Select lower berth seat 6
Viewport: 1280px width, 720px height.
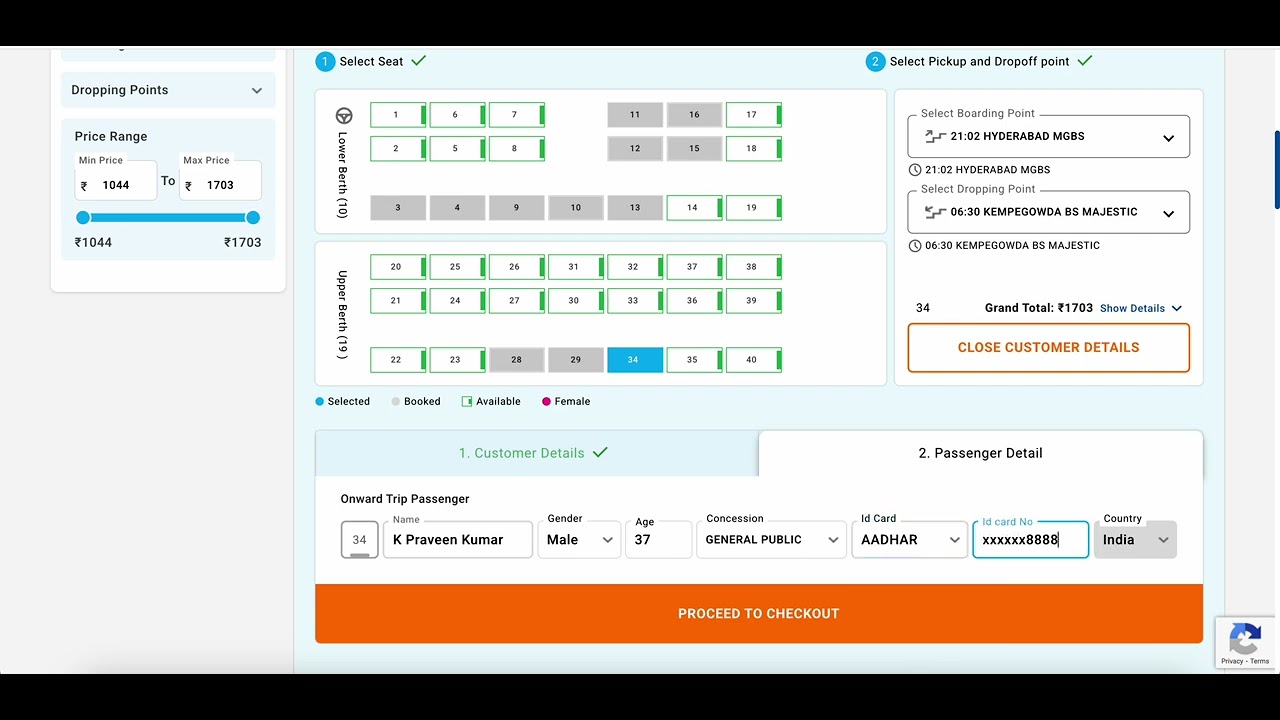point(457,115)
